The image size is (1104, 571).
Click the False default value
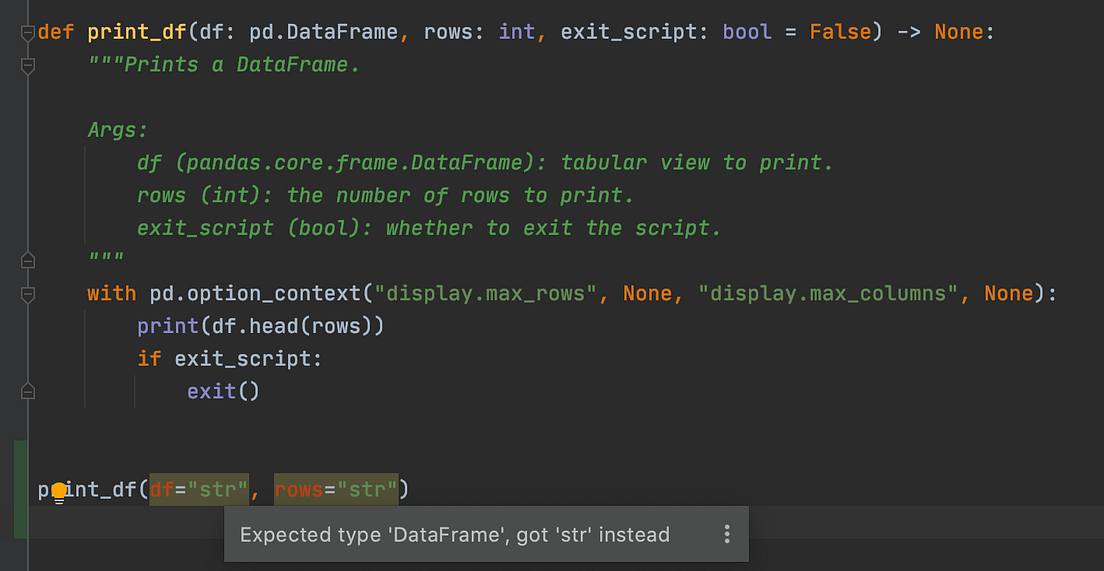[x=841, y=32]
